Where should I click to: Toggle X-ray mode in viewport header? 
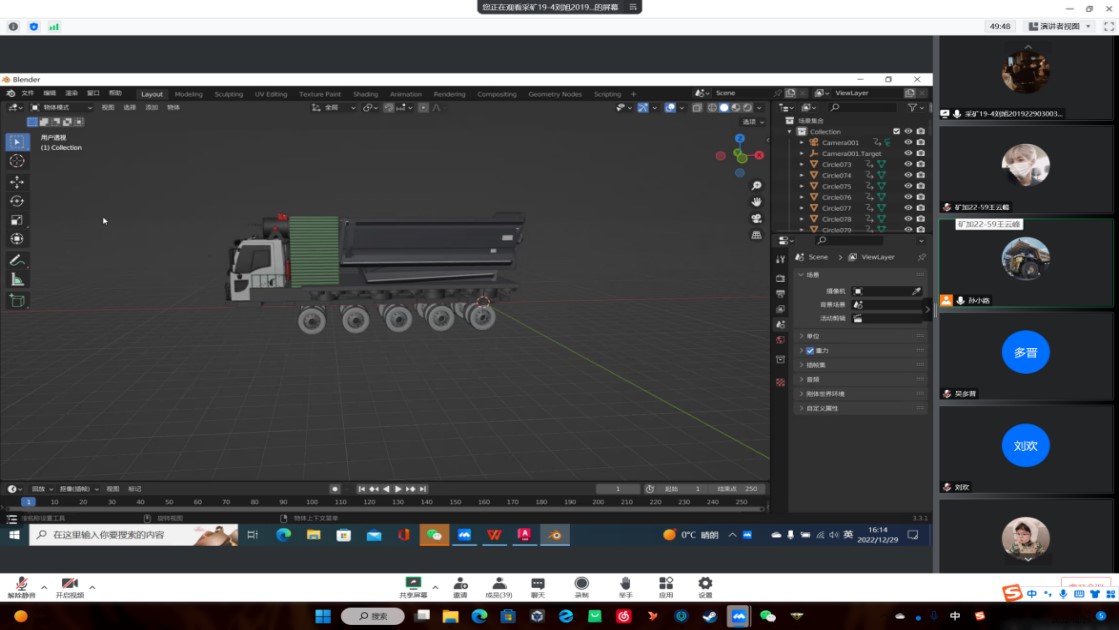point(697,108)
